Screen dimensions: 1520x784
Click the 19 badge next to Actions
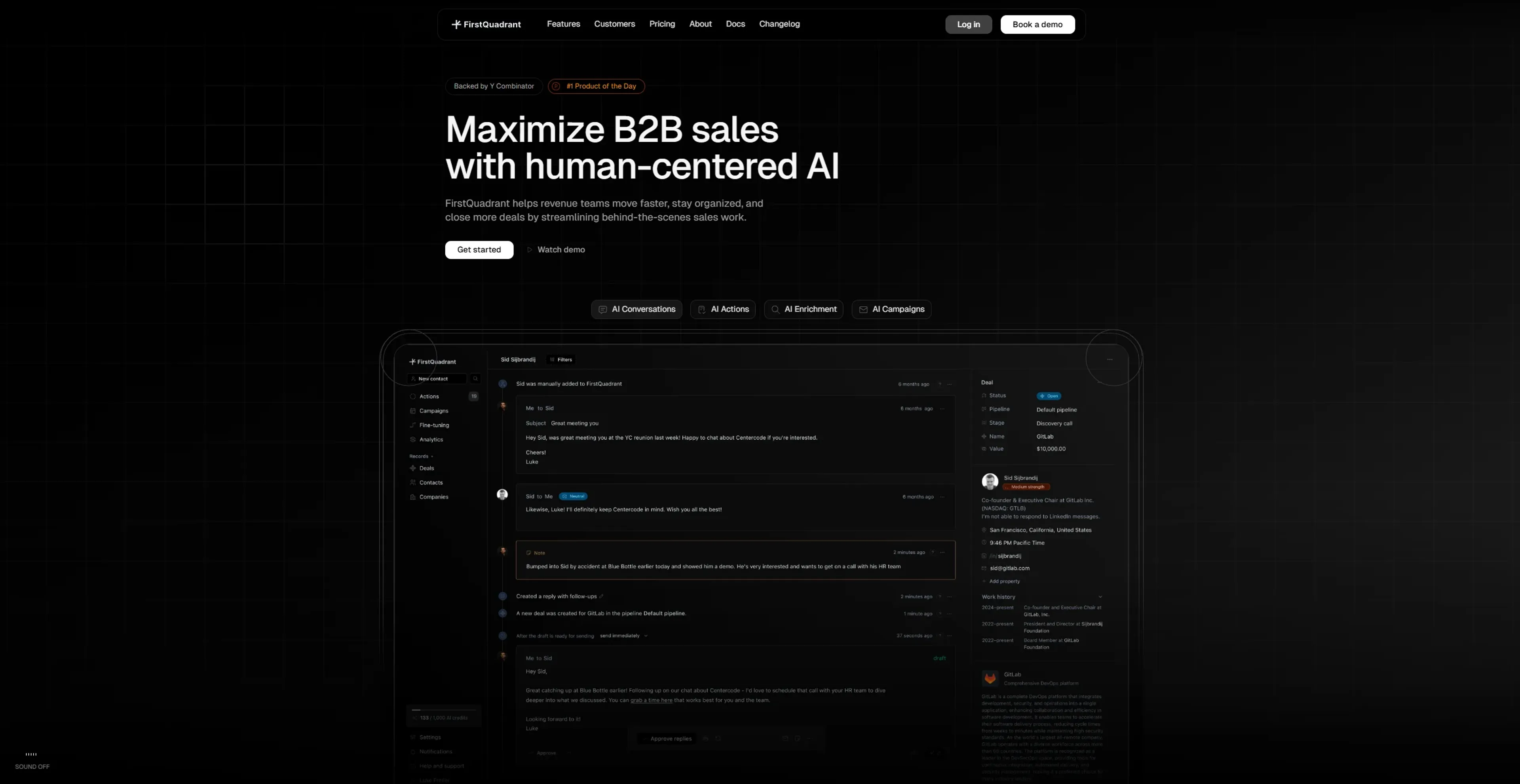473,397
